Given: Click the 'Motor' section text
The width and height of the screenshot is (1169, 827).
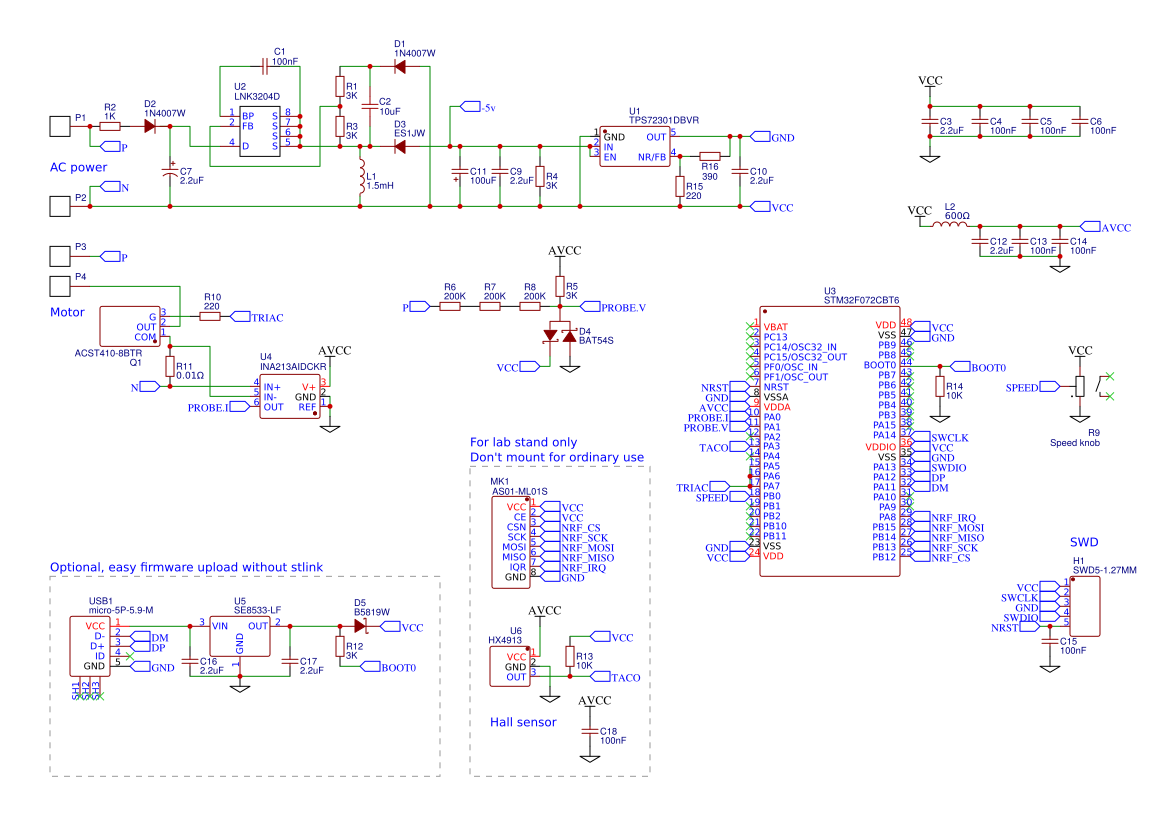Looking at the screenshot, I should click(67, 312).
